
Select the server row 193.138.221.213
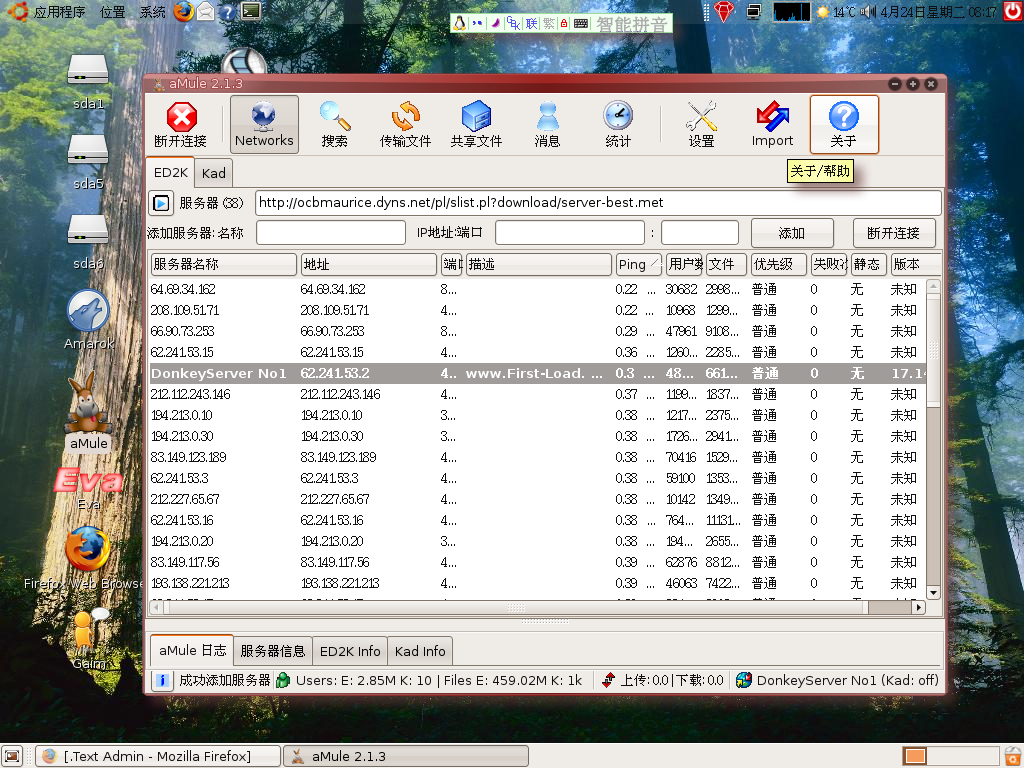(x=537, y=583)
